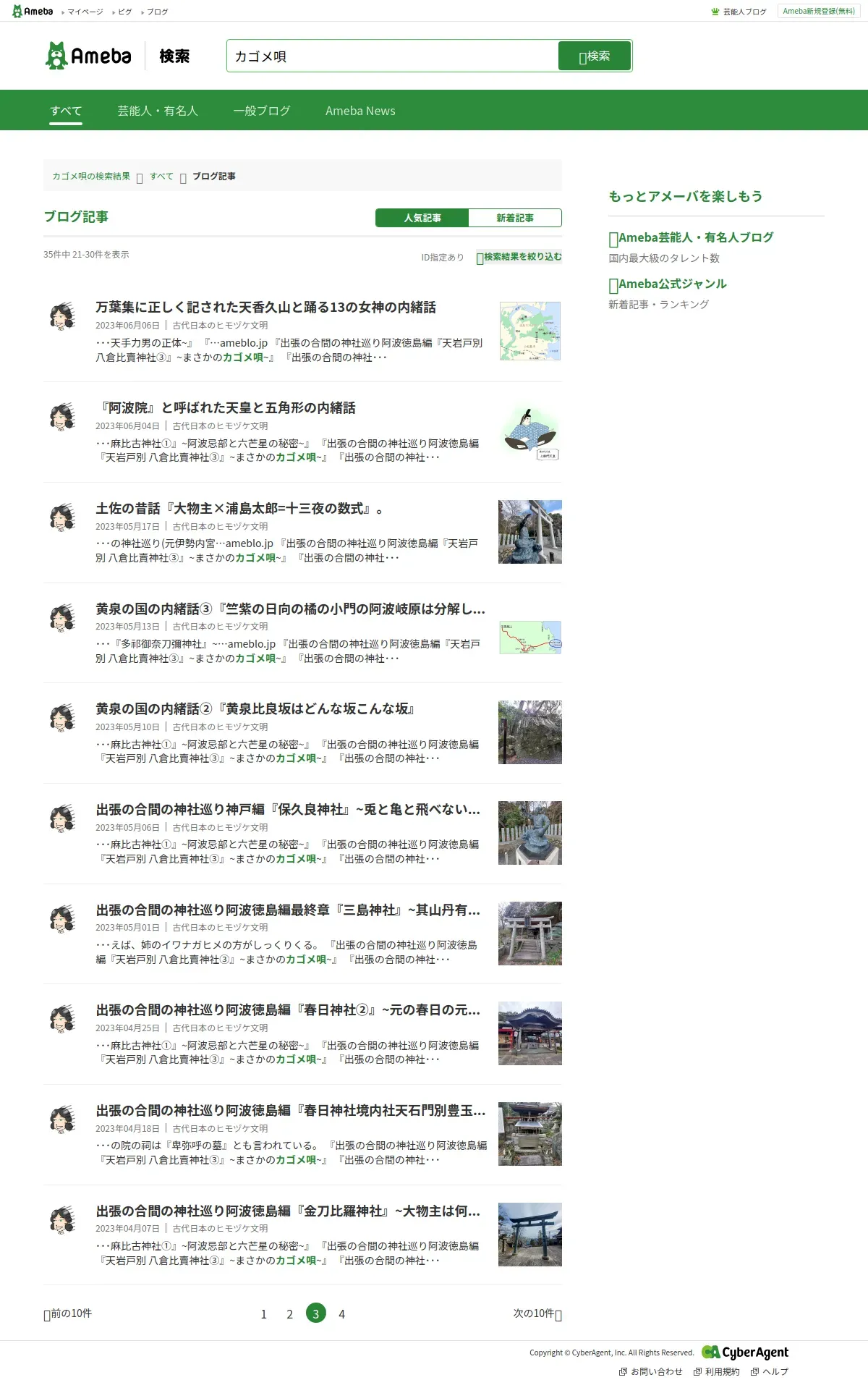The image size is (868, 1380).
Task: Select 新着記事 sort toggle
Action: click(x=515, y=218)
